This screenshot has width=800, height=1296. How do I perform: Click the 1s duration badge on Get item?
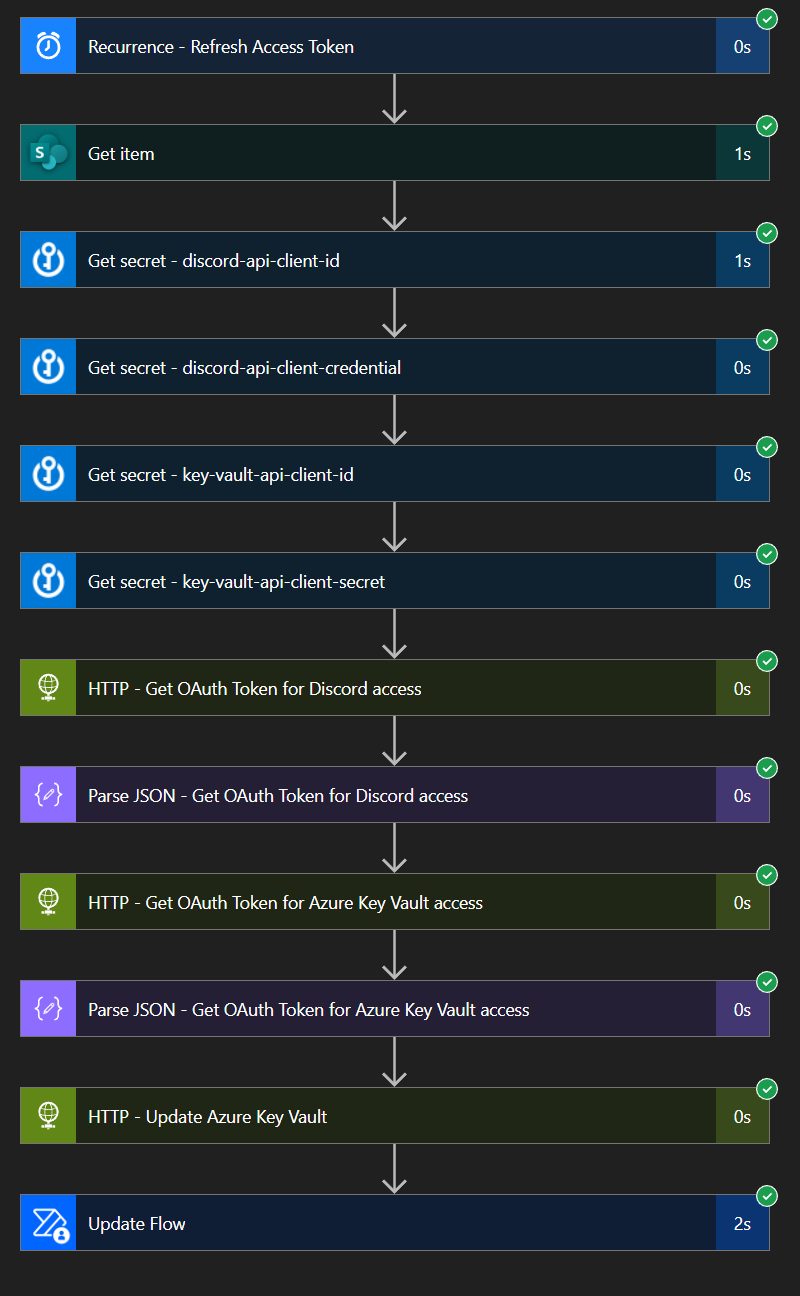[742, 152]
